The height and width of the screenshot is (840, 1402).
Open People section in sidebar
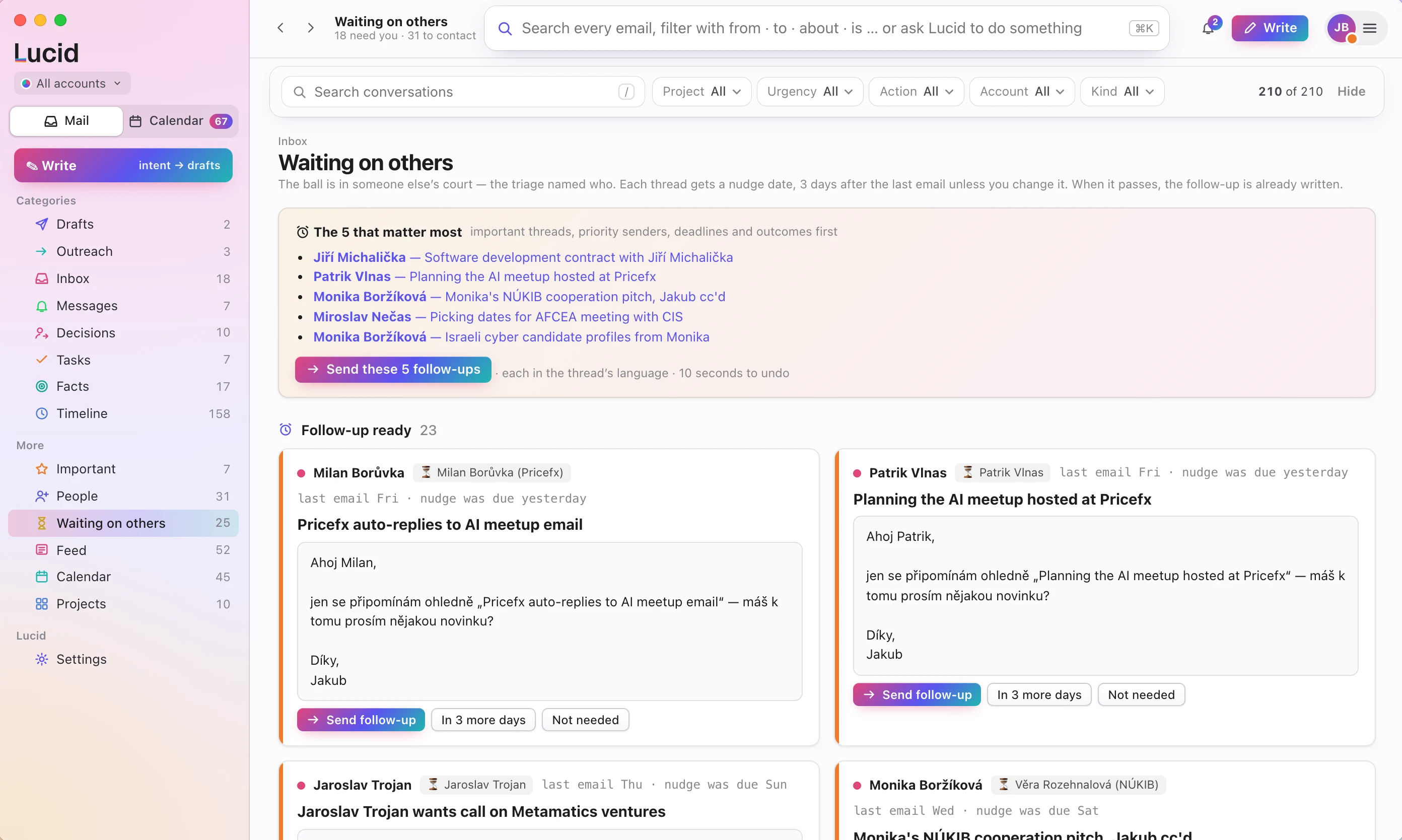point(123,496)
